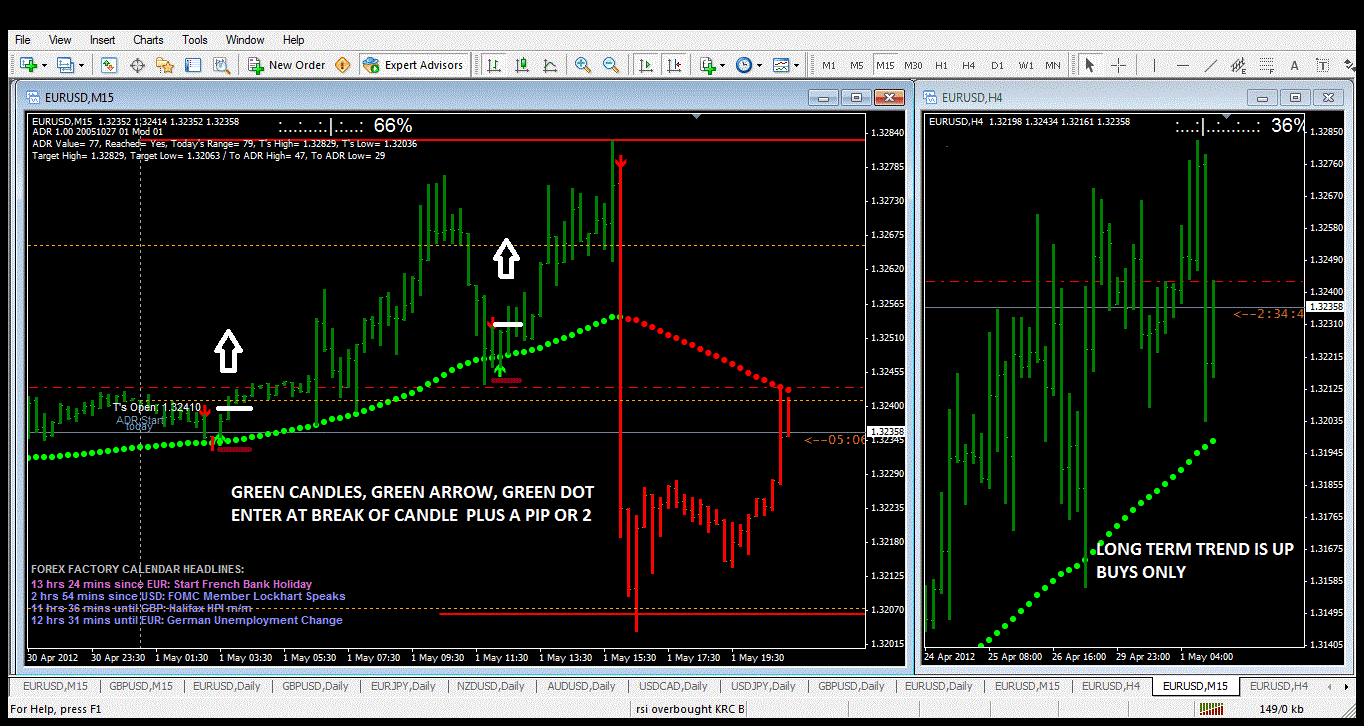The width and height of the screenshot is (1364, 726).
Task: Open the Profiles toolbar icon
Action: (66, 65)
